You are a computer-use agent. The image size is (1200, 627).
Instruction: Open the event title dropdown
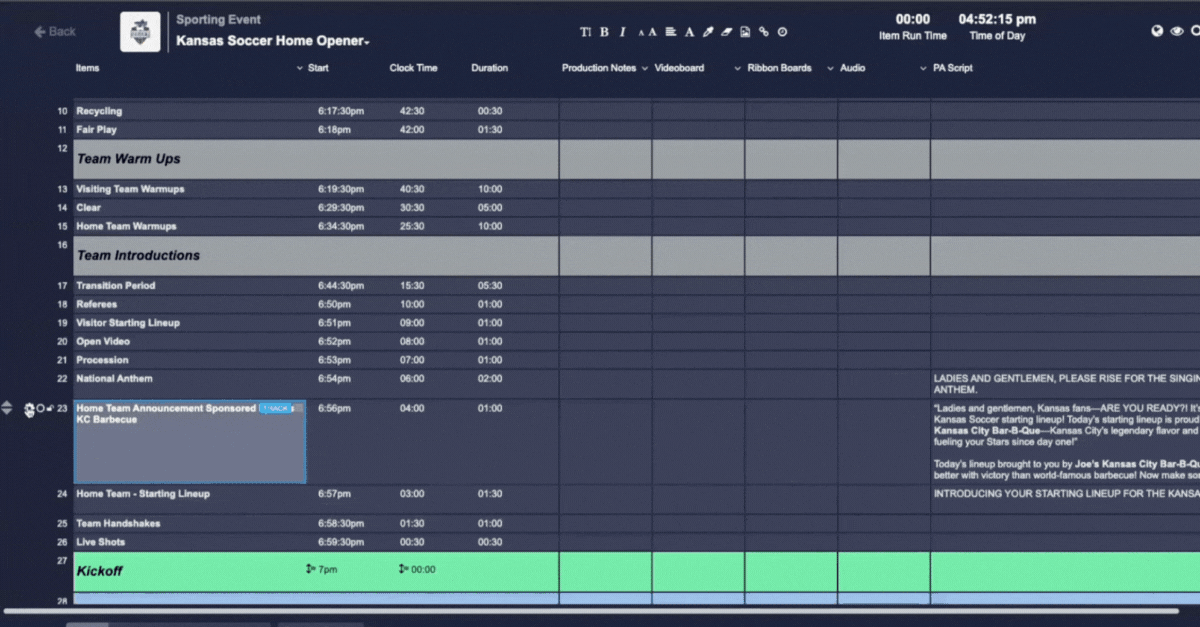[367, 42]
